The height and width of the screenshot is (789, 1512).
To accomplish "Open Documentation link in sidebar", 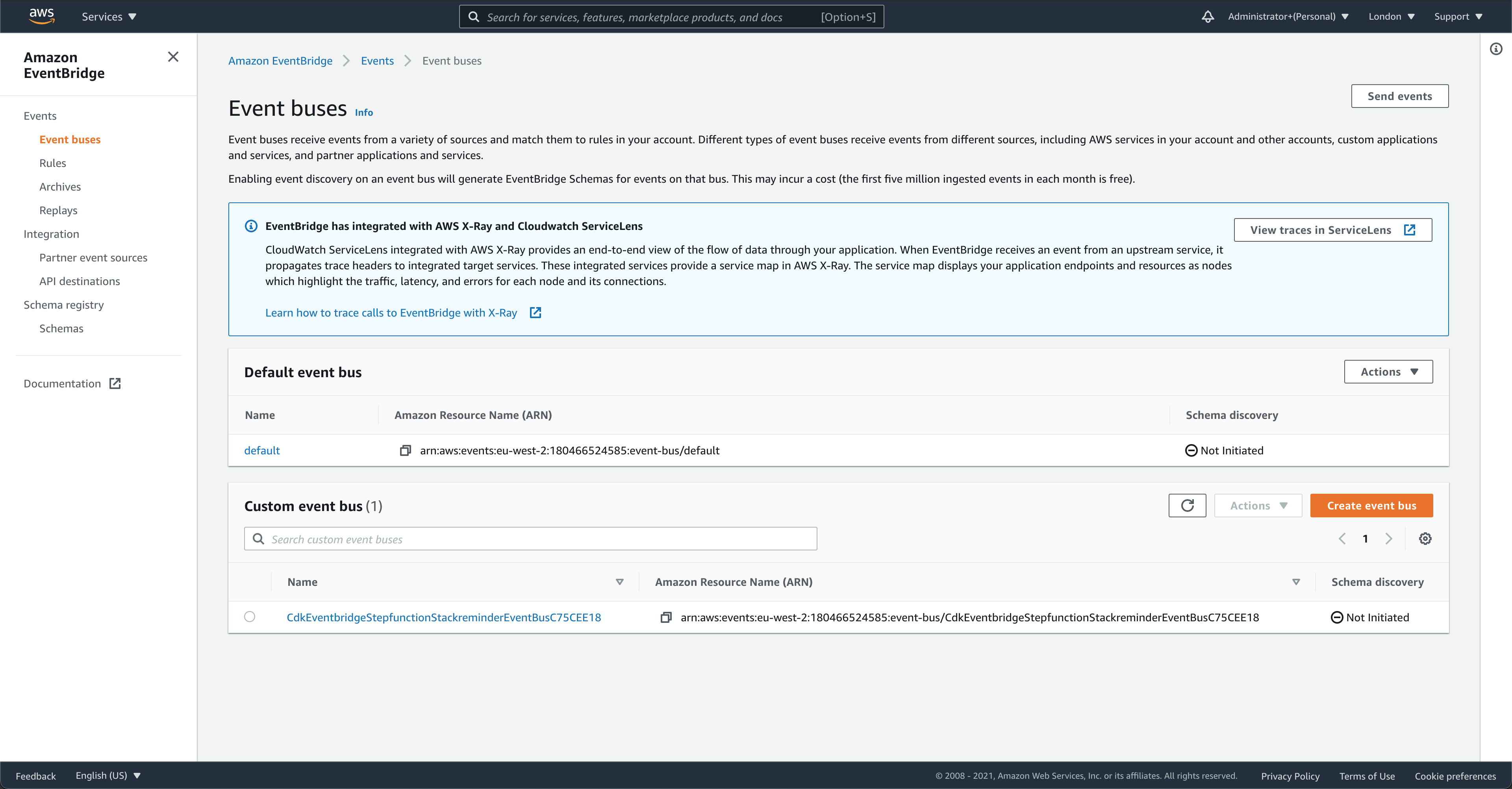I will tap(62, 383).
